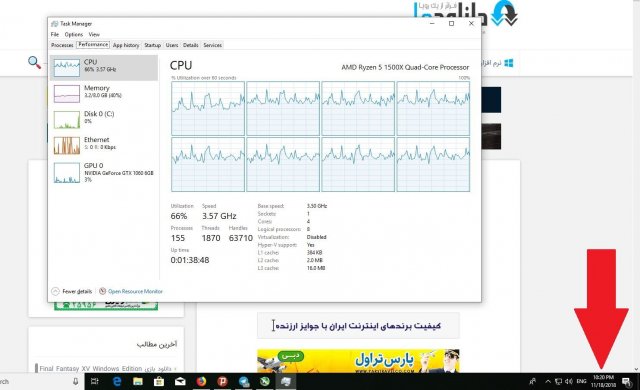Click the Task Manager taskbar icon
The height and width of the screenshot is (390, 640).
point(286,381)
